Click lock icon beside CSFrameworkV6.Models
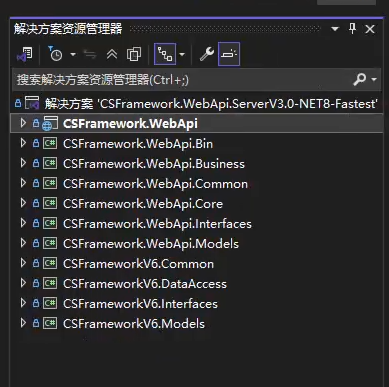This screenshot has height=387, width=389. click(x=36, y=324)
